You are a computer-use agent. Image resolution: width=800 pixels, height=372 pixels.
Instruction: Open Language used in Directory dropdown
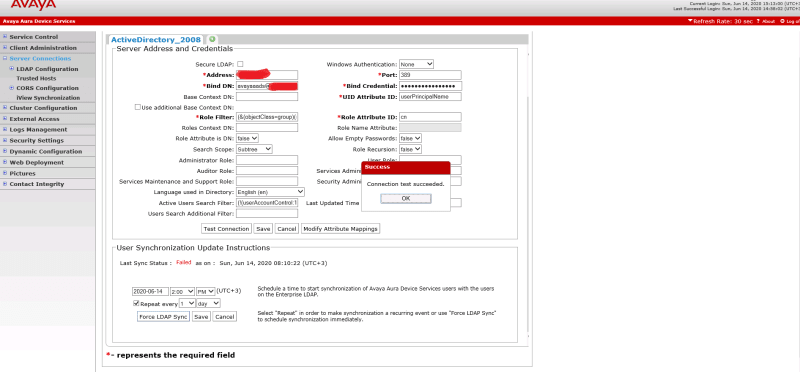click(x=270, y=192)
